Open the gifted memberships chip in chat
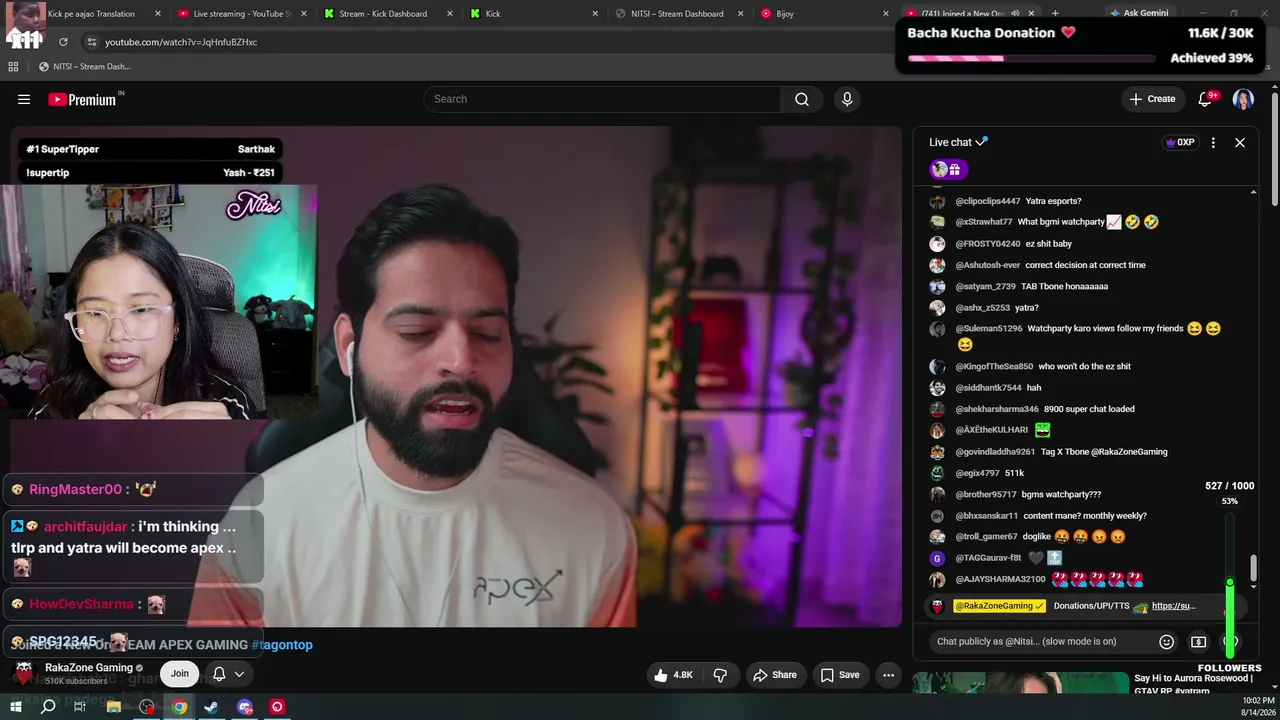This screenshot has width=1280, height=720. coord(948,169)
